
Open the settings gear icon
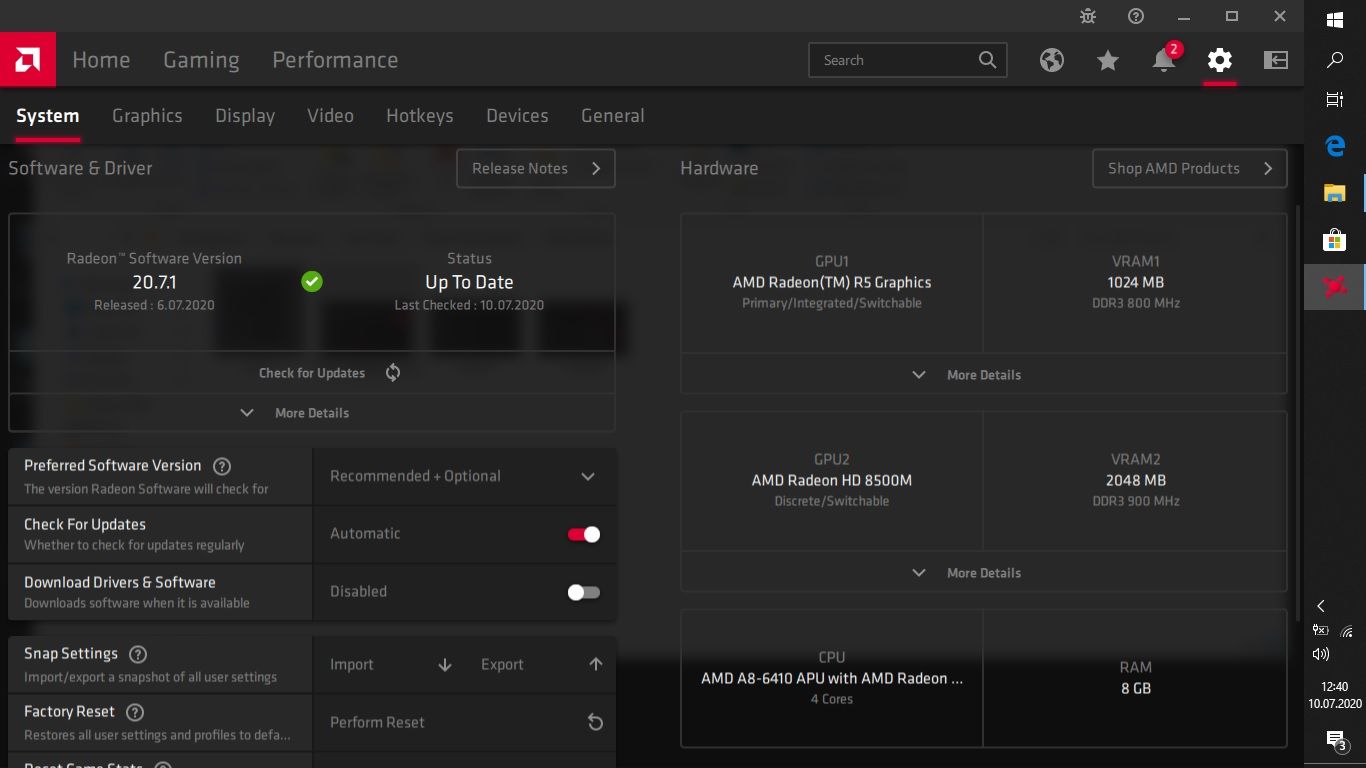click(1220, 60)
